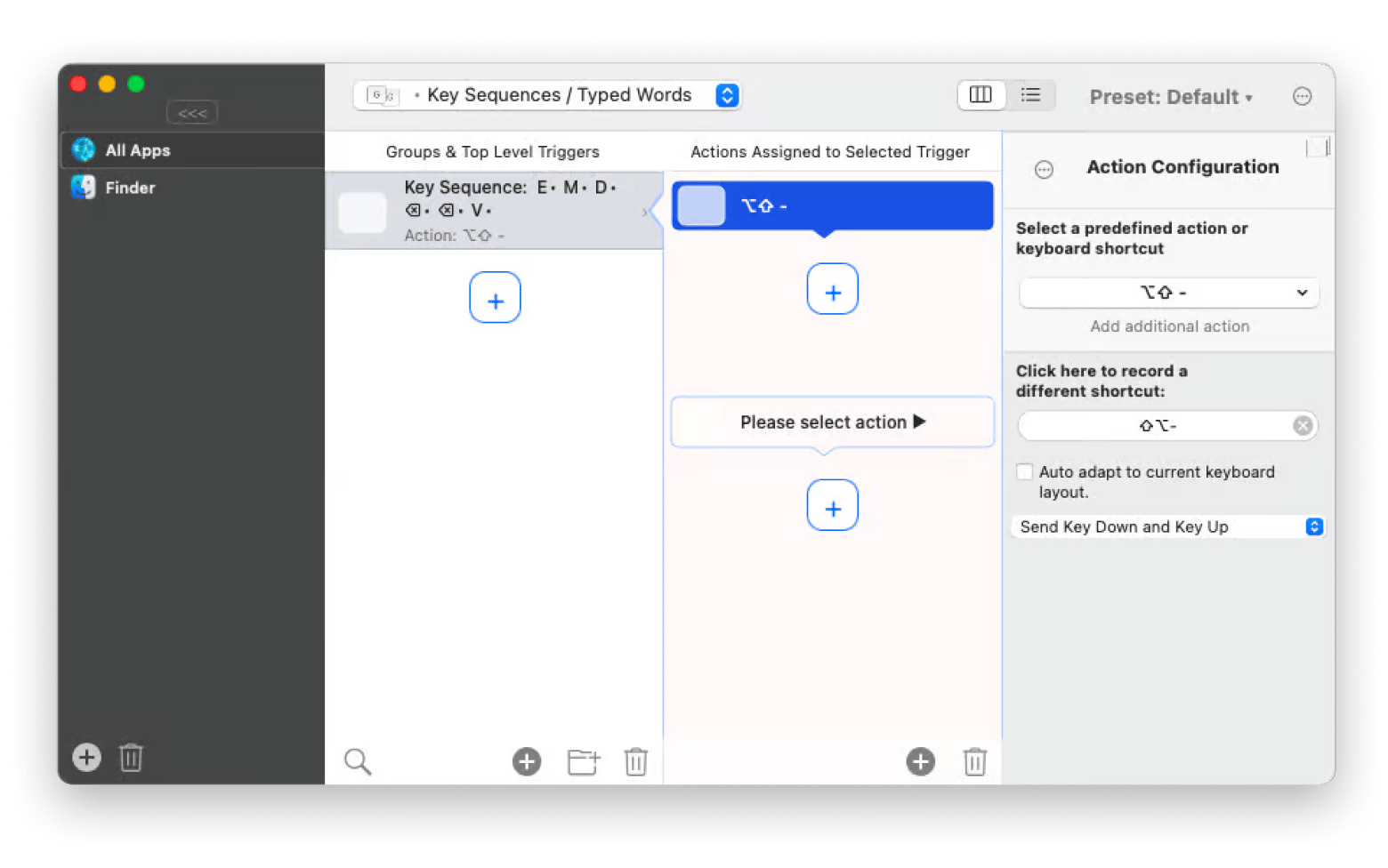The image size is (1388, 868).
Task: Select Finder in the app sidebar
Action: 130,188
